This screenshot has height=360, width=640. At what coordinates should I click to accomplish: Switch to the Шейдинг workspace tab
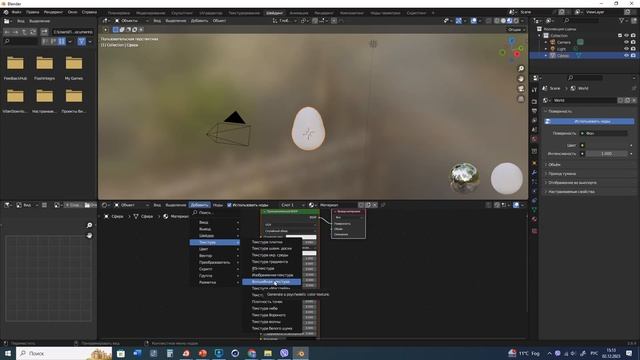click(274, 13)
